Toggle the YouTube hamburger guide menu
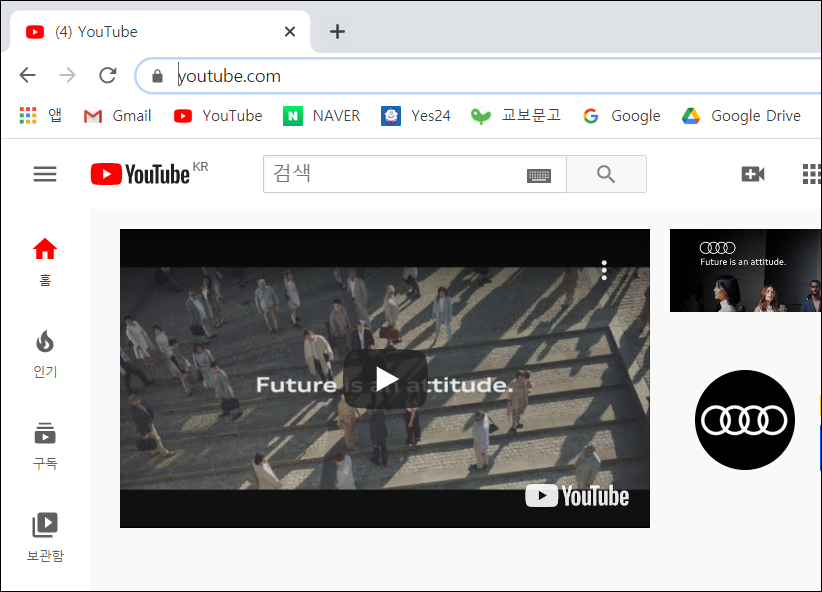 [45, 174]
